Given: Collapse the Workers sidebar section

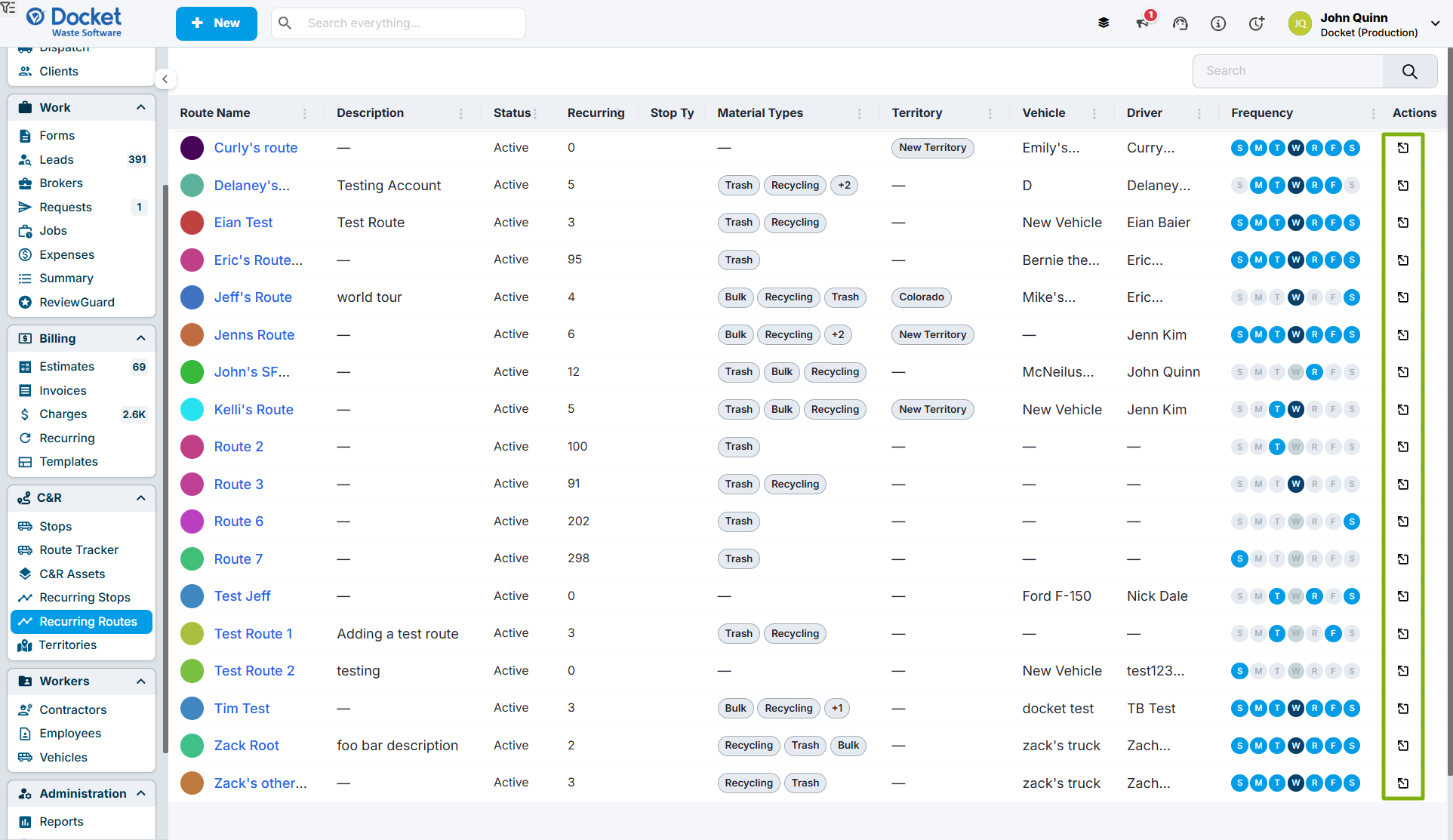Looking at the screenshot, I should coord(141,682).
